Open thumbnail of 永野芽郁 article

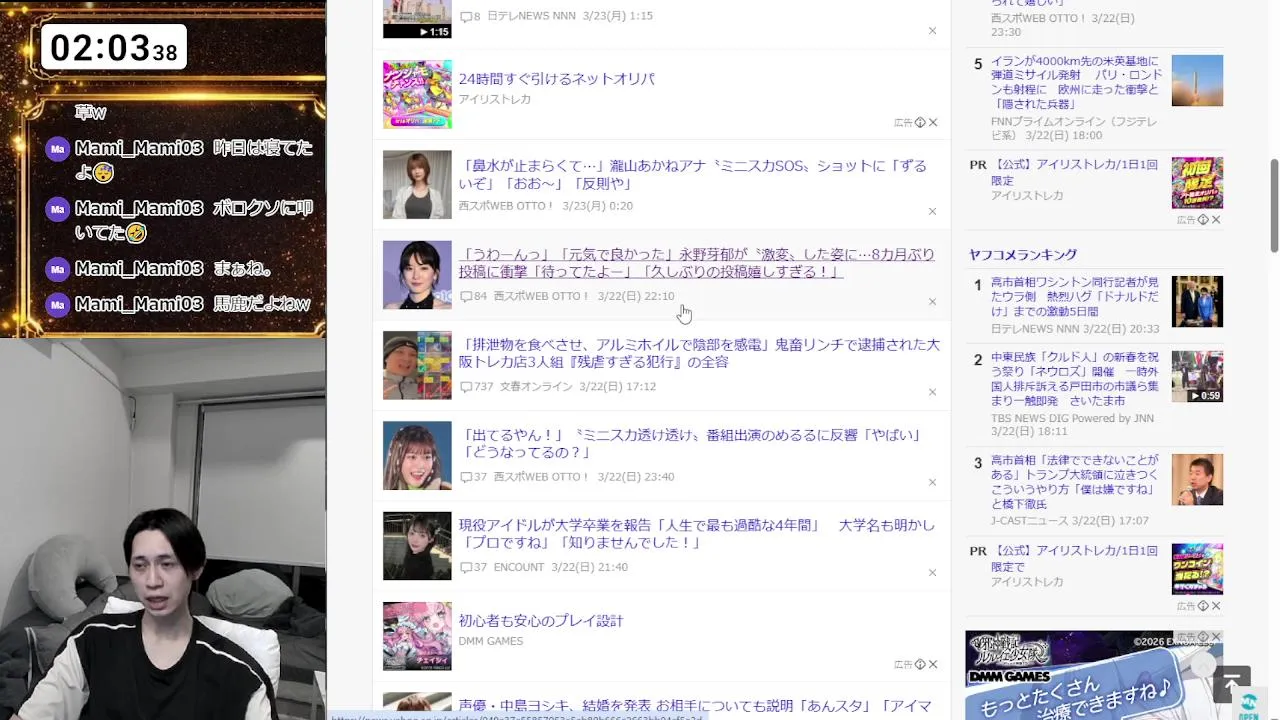[417, 275]
